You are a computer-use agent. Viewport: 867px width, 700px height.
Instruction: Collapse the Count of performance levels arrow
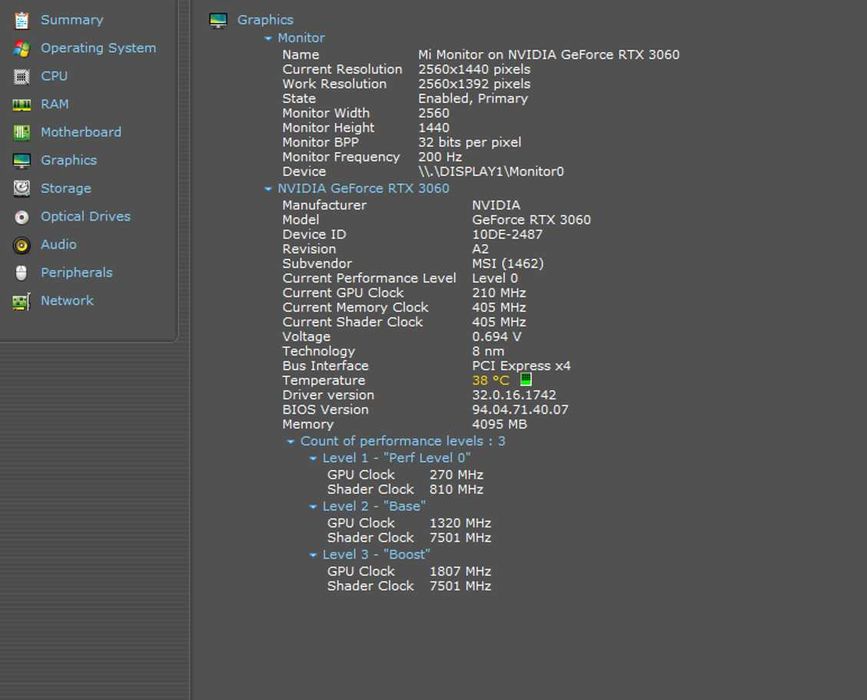(290, 441)
